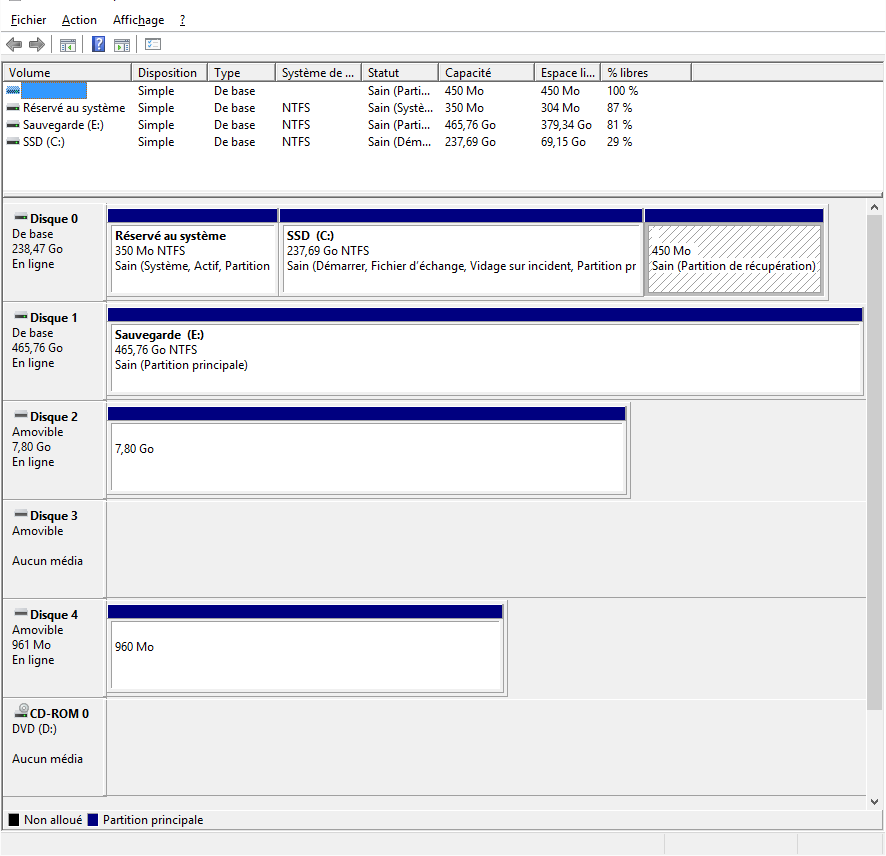Sort by the Disposition column header
Viewport: 886px width, 856px height.
pos(170,72)
